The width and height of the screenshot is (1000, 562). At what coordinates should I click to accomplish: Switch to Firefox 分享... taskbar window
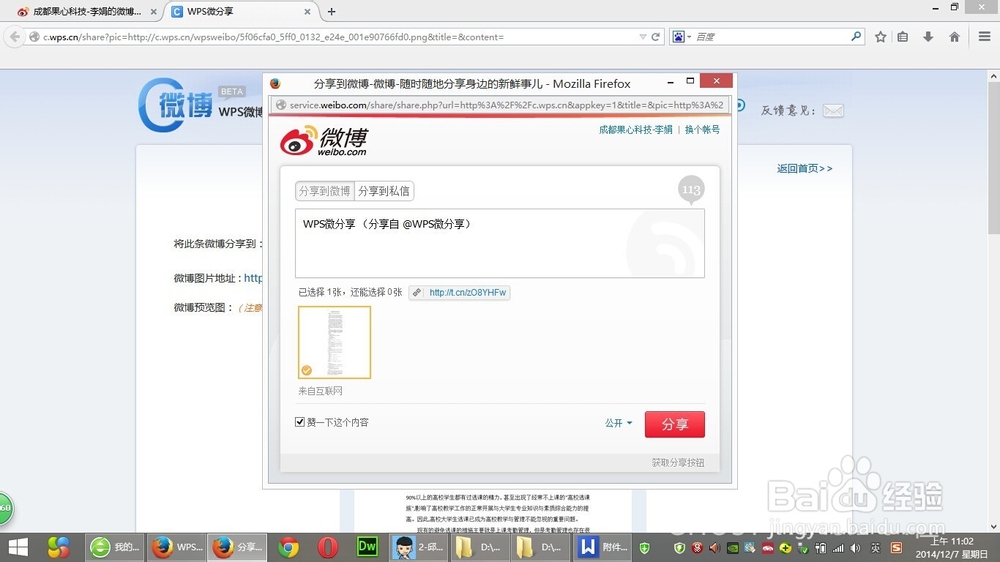point(238,547)
